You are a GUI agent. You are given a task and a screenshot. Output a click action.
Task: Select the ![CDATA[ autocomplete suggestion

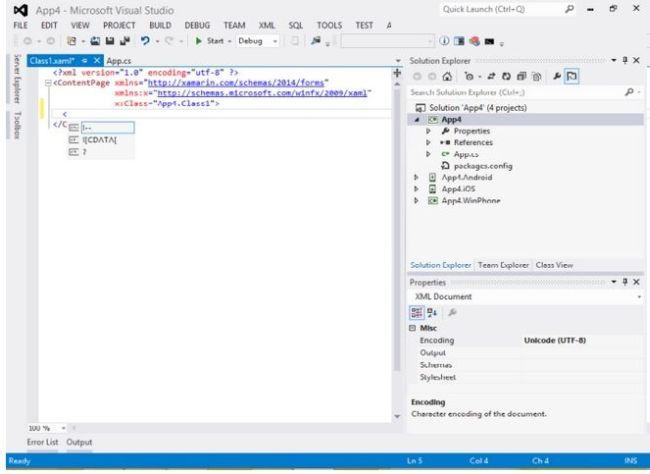click(x=101, y=140)
